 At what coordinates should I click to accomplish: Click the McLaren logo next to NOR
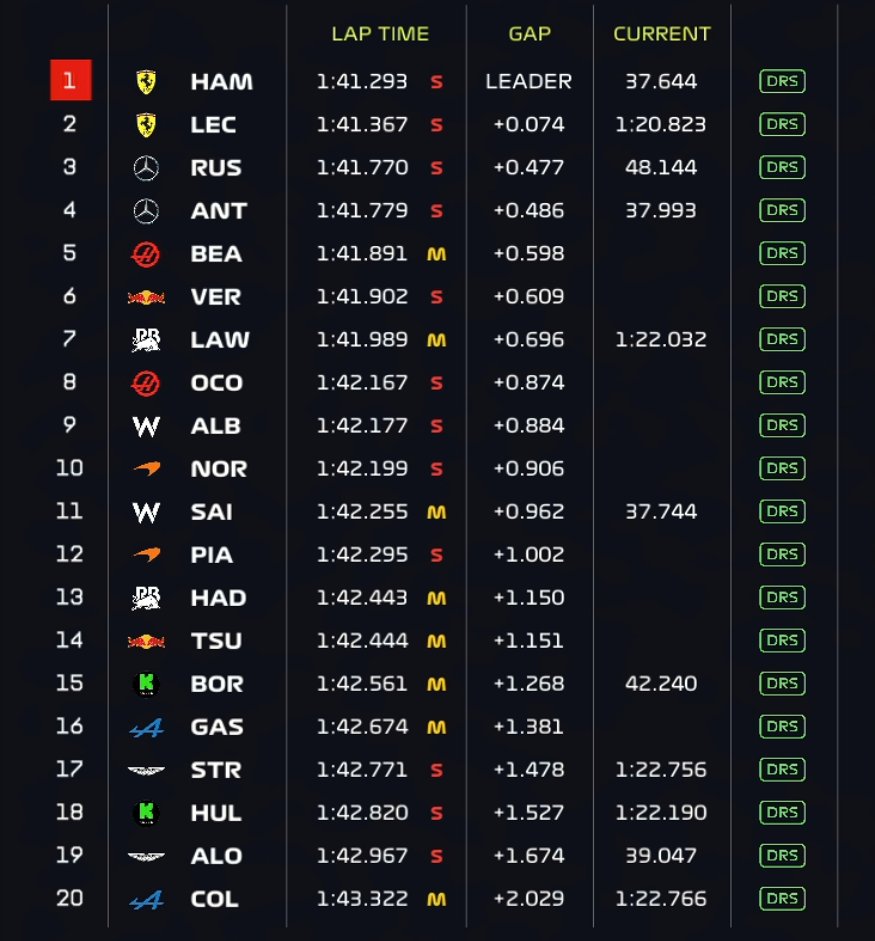click(146, 469)
